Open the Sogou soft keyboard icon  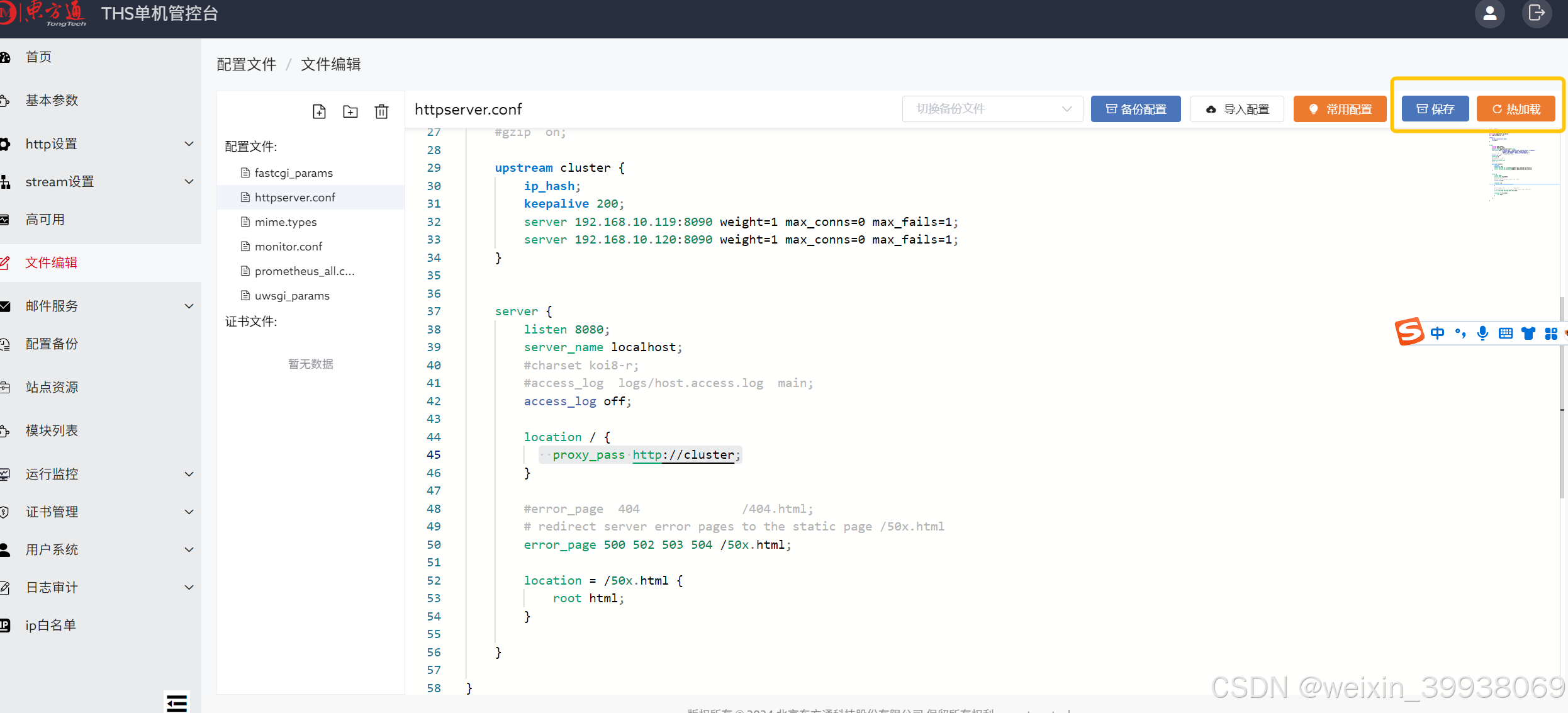[x=1506, y=333]
